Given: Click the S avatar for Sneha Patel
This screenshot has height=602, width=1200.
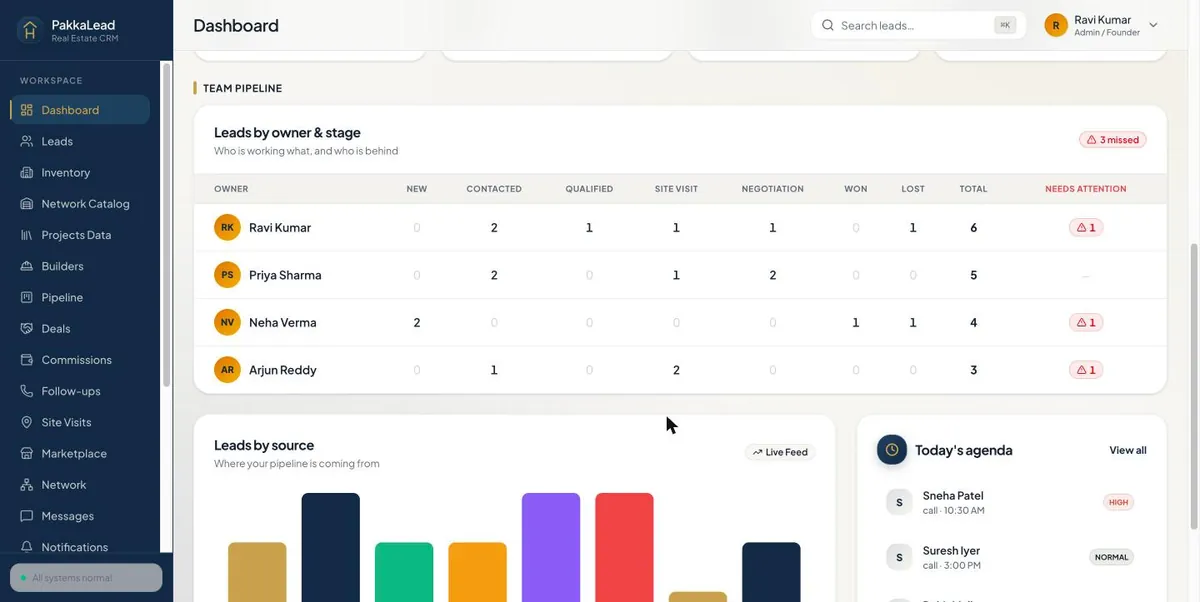Looking at the screenshot, I should coord(899,502).
